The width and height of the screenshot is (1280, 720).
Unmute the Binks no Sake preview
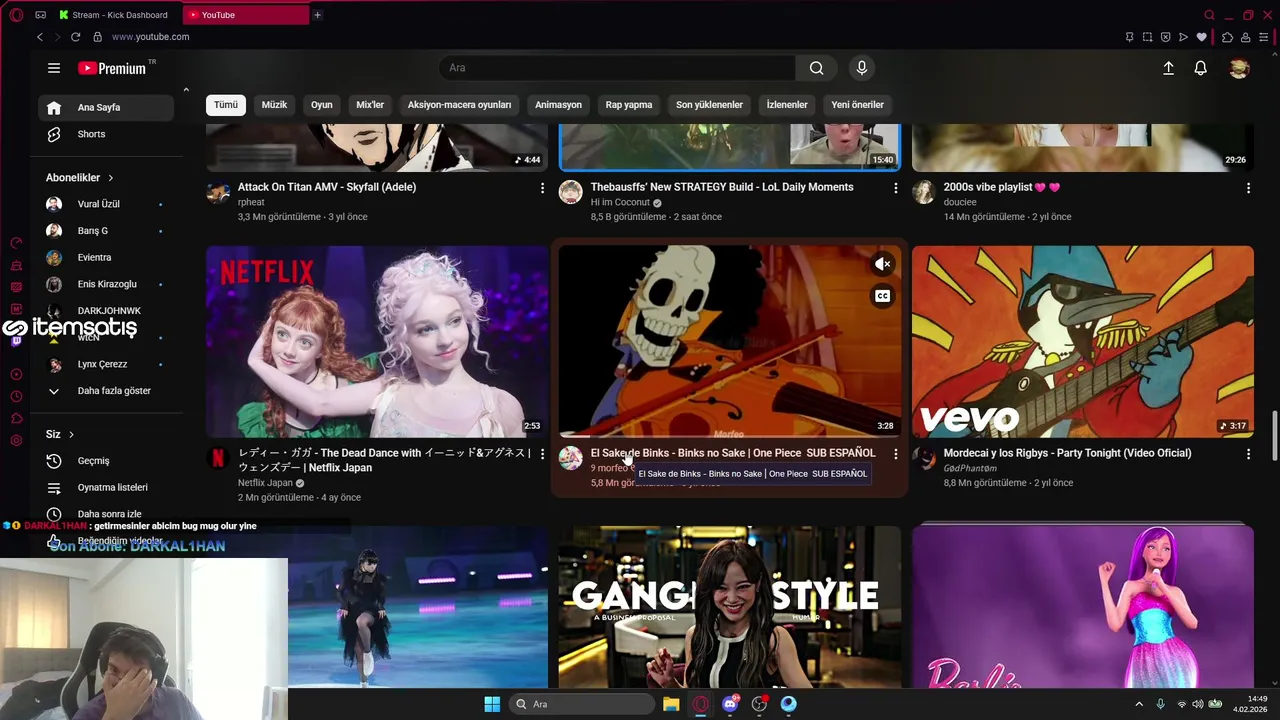click(882, 264)
